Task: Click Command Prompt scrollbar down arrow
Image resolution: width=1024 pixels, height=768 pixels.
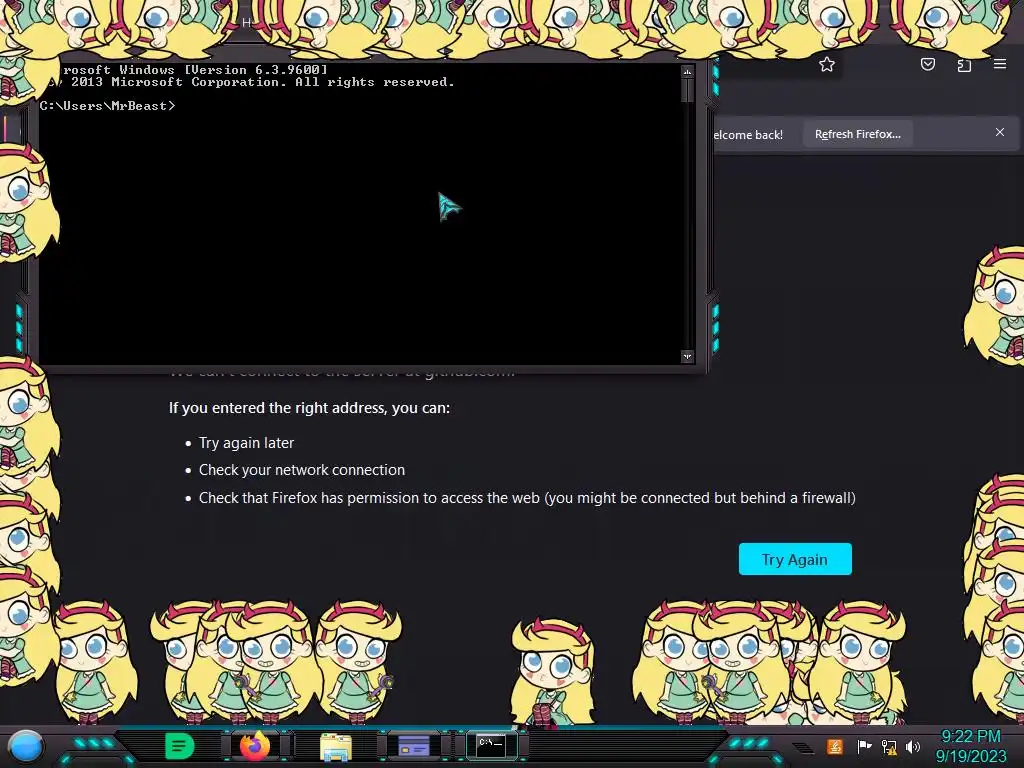Action: [x=687, y=356]
